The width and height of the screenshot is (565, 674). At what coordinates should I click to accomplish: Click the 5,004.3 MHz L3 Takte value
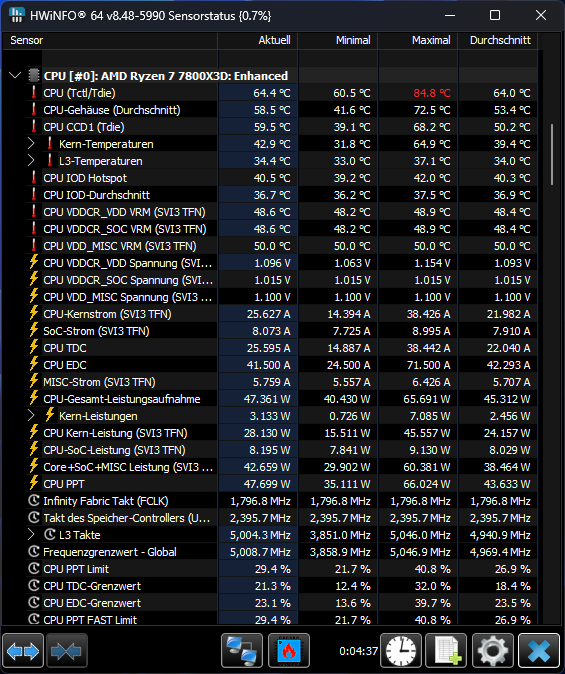tap(260, 535)
